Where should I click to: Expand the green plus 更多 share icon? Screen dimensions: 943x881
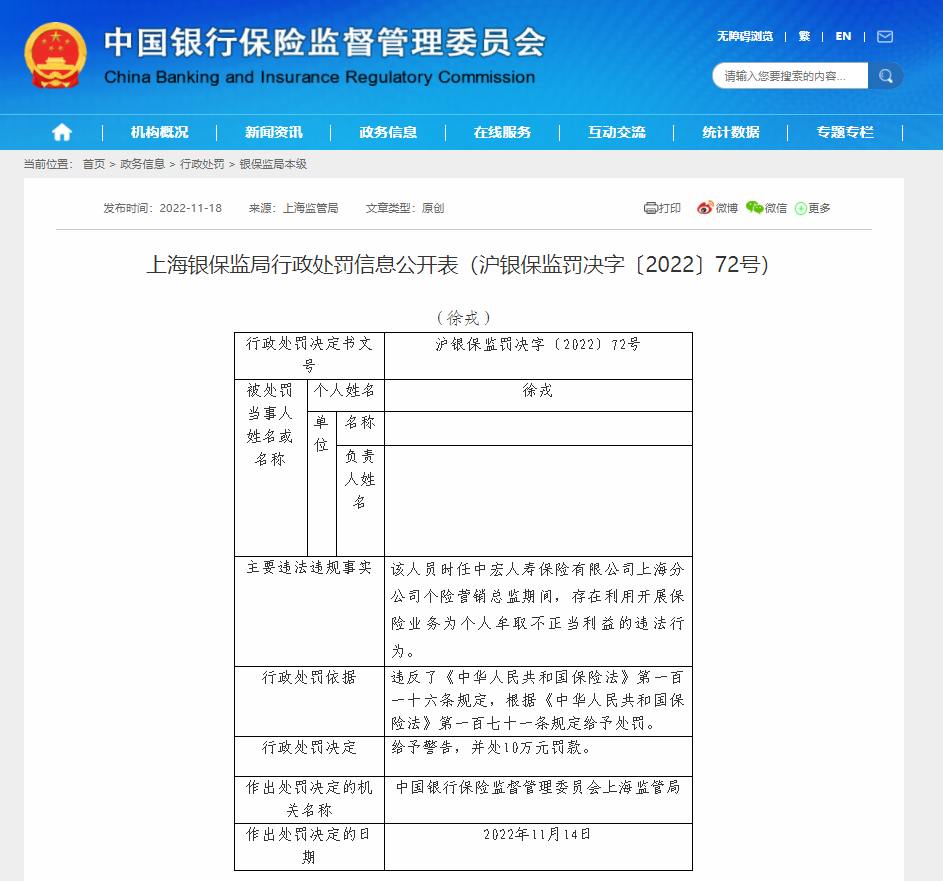tap(801, 208)
